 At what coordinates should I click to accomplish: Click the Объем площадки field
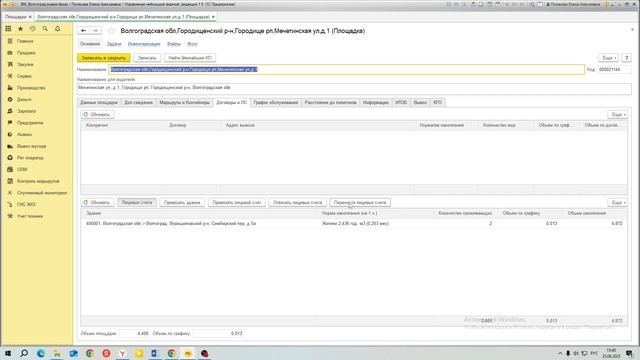click(x=135, y=333)
